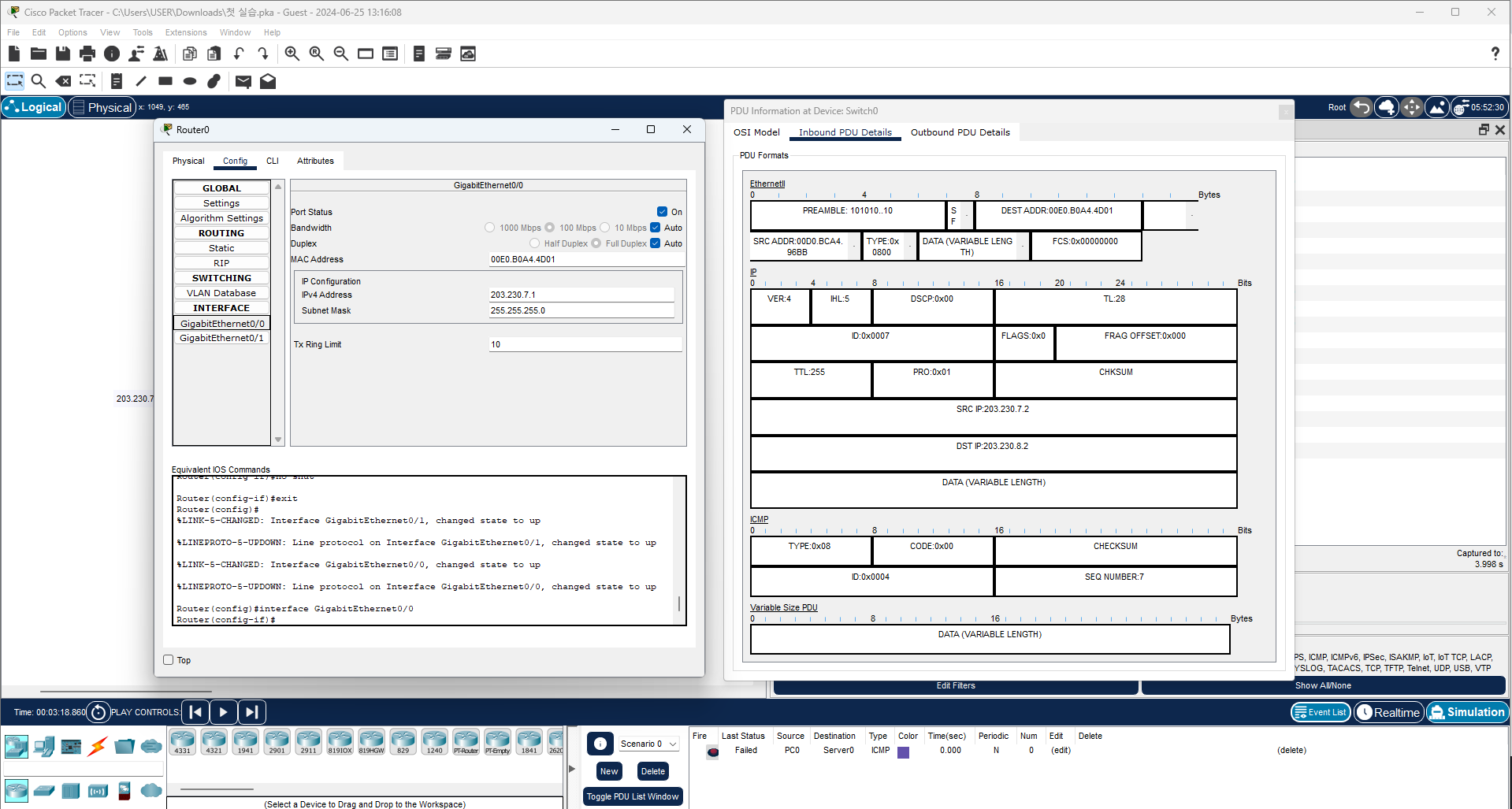Redo the last undone action
The image size is (1512, 809).
(x=263, y=54)
